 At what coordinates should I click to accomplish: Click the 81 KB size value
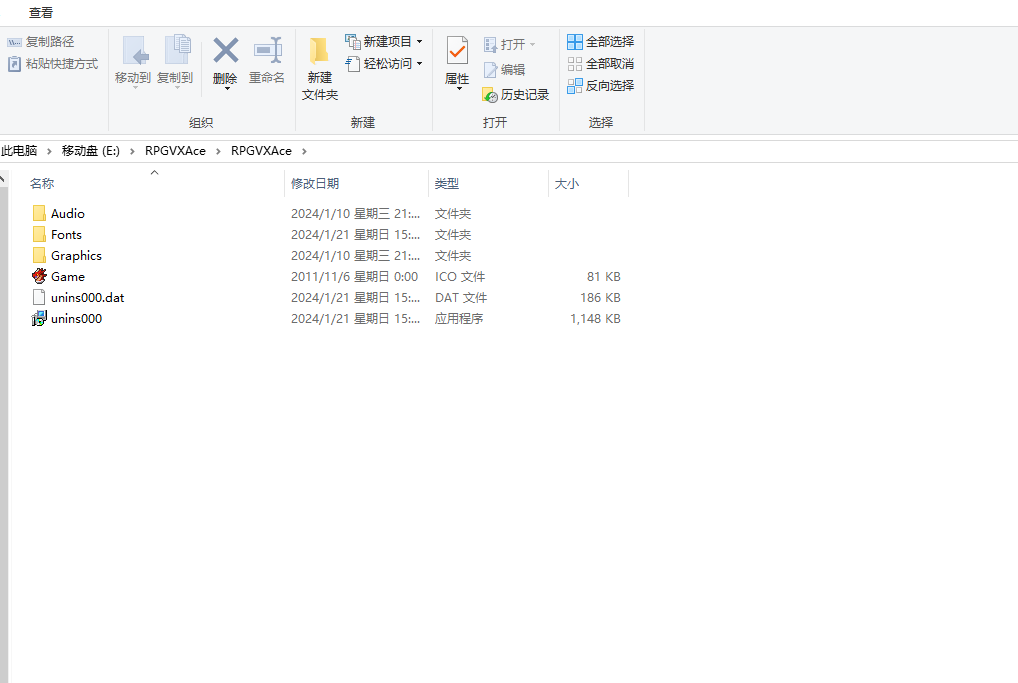click(604, 277)
